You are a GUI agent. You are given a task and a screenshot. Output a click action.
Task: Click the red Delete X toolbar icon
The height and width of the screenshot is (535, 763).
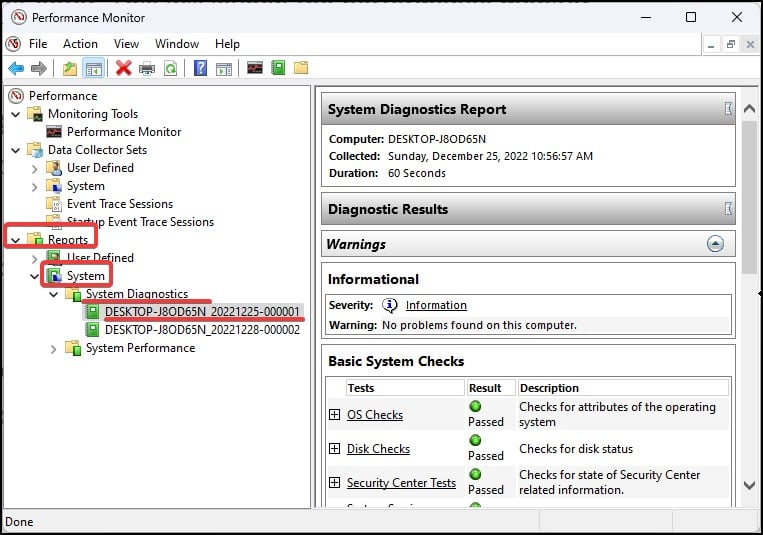[123, 68]
